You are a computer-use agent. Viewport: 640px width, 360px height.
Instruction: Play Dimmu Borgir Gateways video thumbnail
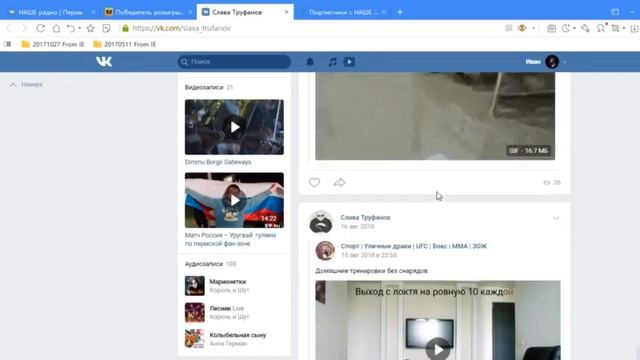[x=234, y=127]
